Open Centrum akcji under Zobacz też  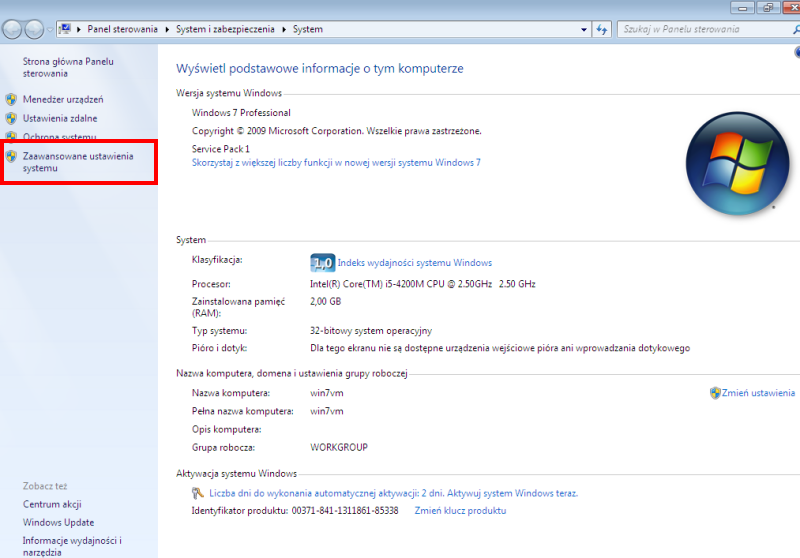[x=52, y=504]
